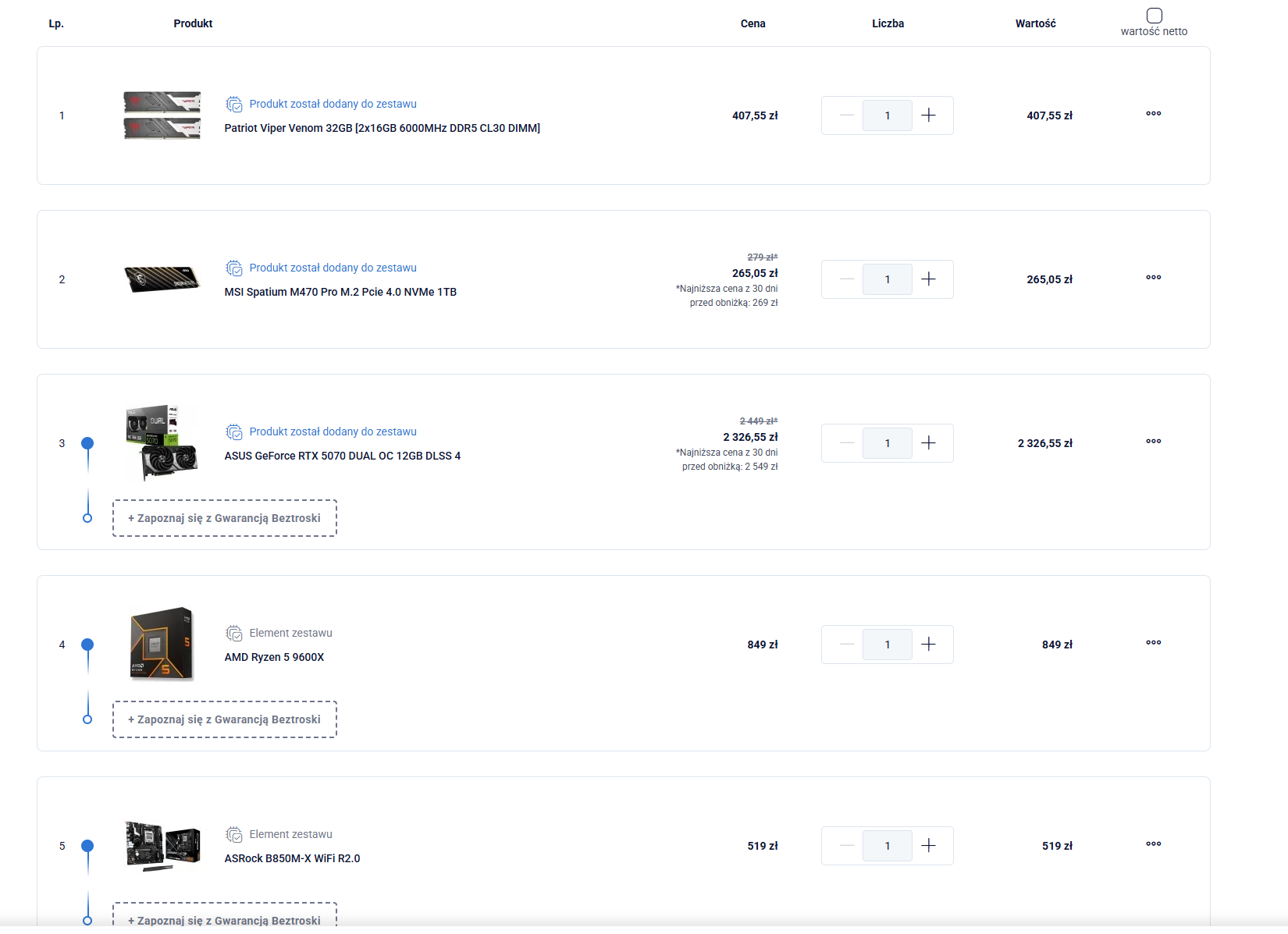Click ASUS GeForce RTX 5070 thumbnail image
Screen dimensions: 1288x934
(x=162, y=442)
